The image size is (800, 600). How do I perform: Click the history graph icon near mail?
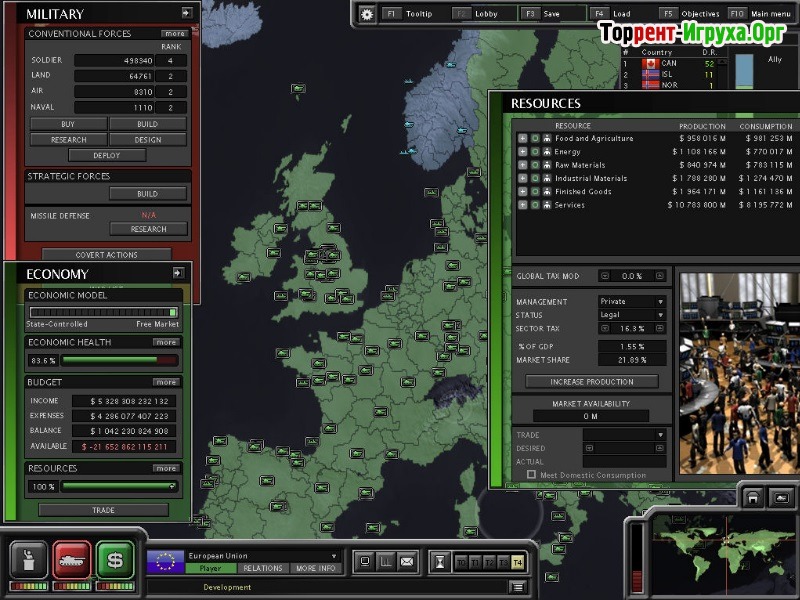coord(386,561)
